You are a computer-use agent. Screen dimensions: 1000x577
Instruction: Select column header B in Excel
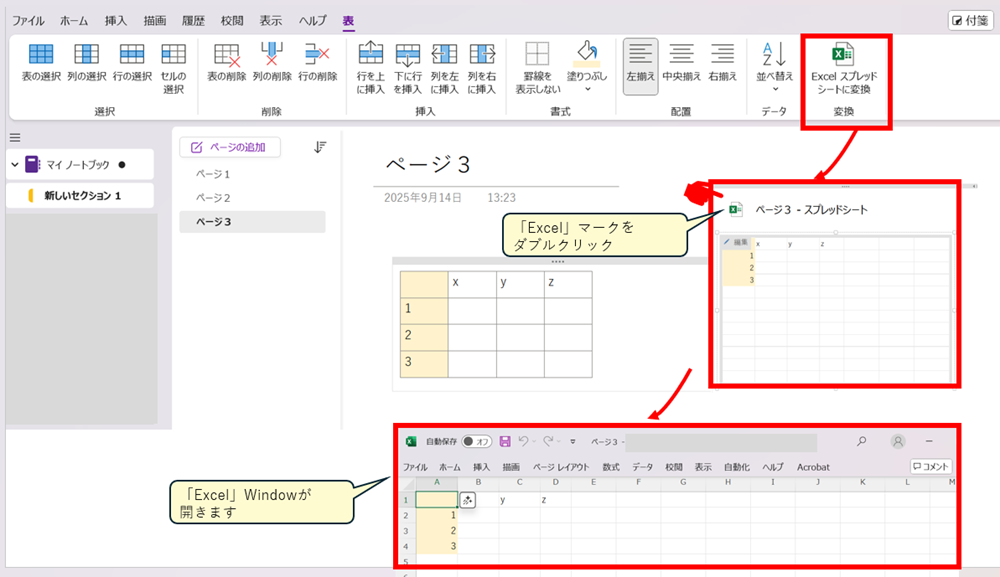tap(478, 483)
